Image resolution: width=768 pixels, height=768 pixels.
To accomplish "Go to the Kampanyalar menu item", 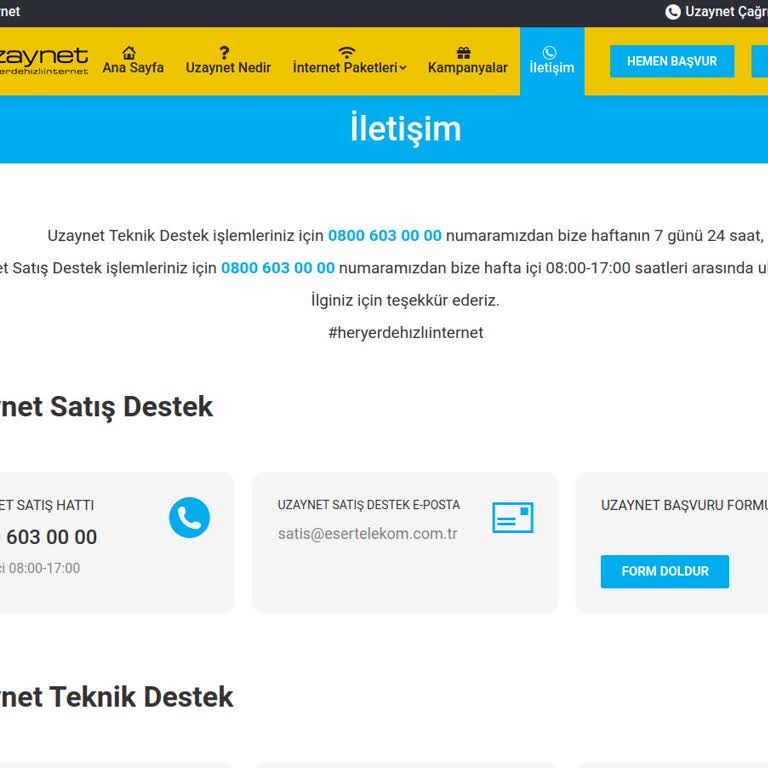I will point(468,61).
